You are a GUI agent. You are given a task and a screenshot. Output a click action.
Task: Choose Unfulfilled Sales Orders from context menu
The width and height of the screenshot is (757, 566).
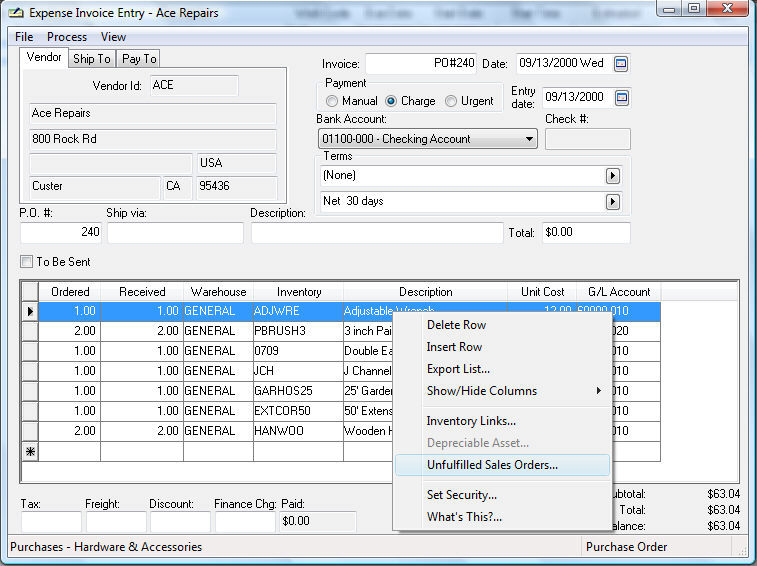[492, 465]
